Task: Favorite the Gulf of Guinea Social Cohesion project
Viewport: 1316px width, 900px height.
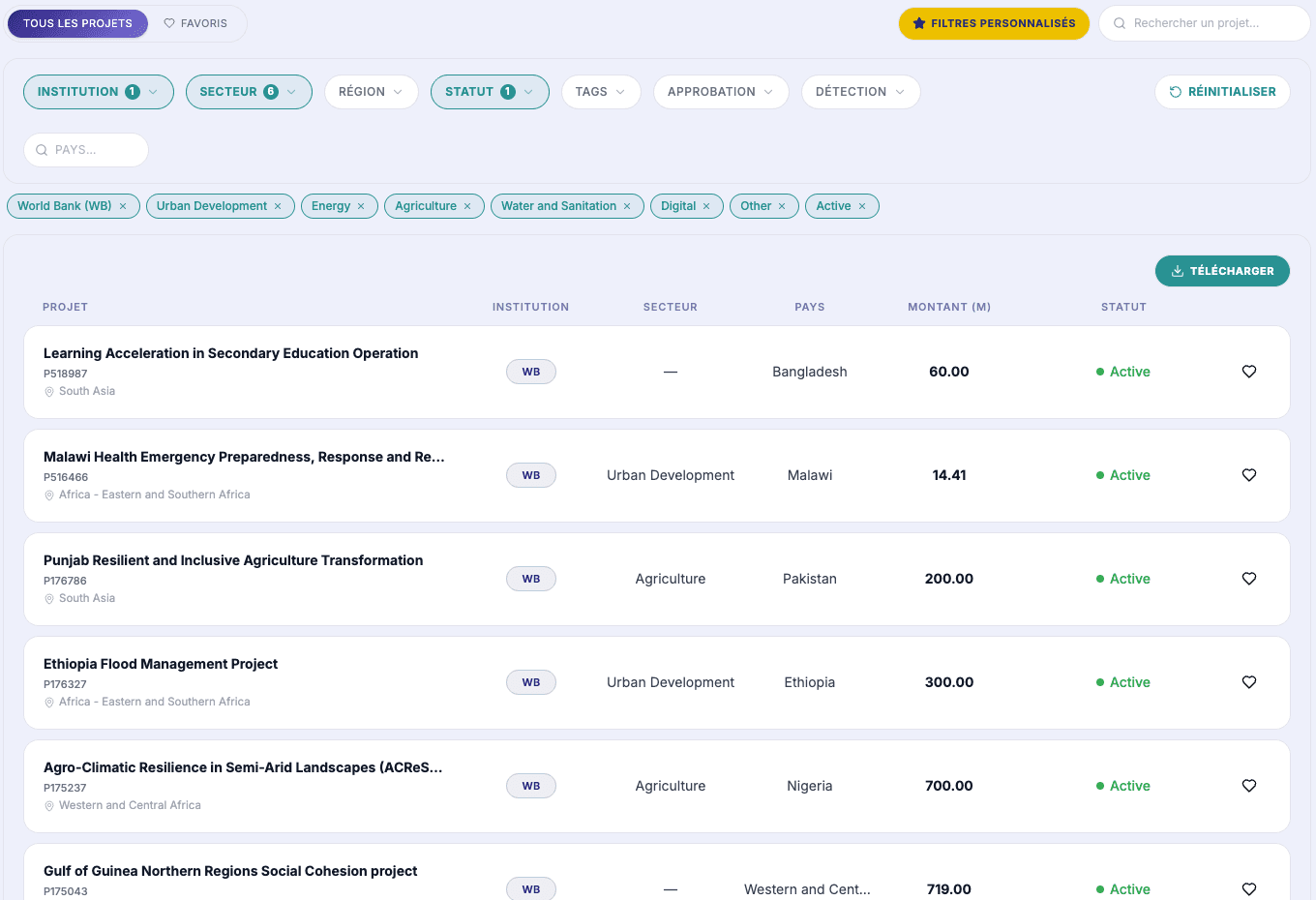Action: [x=1249, y=889]
